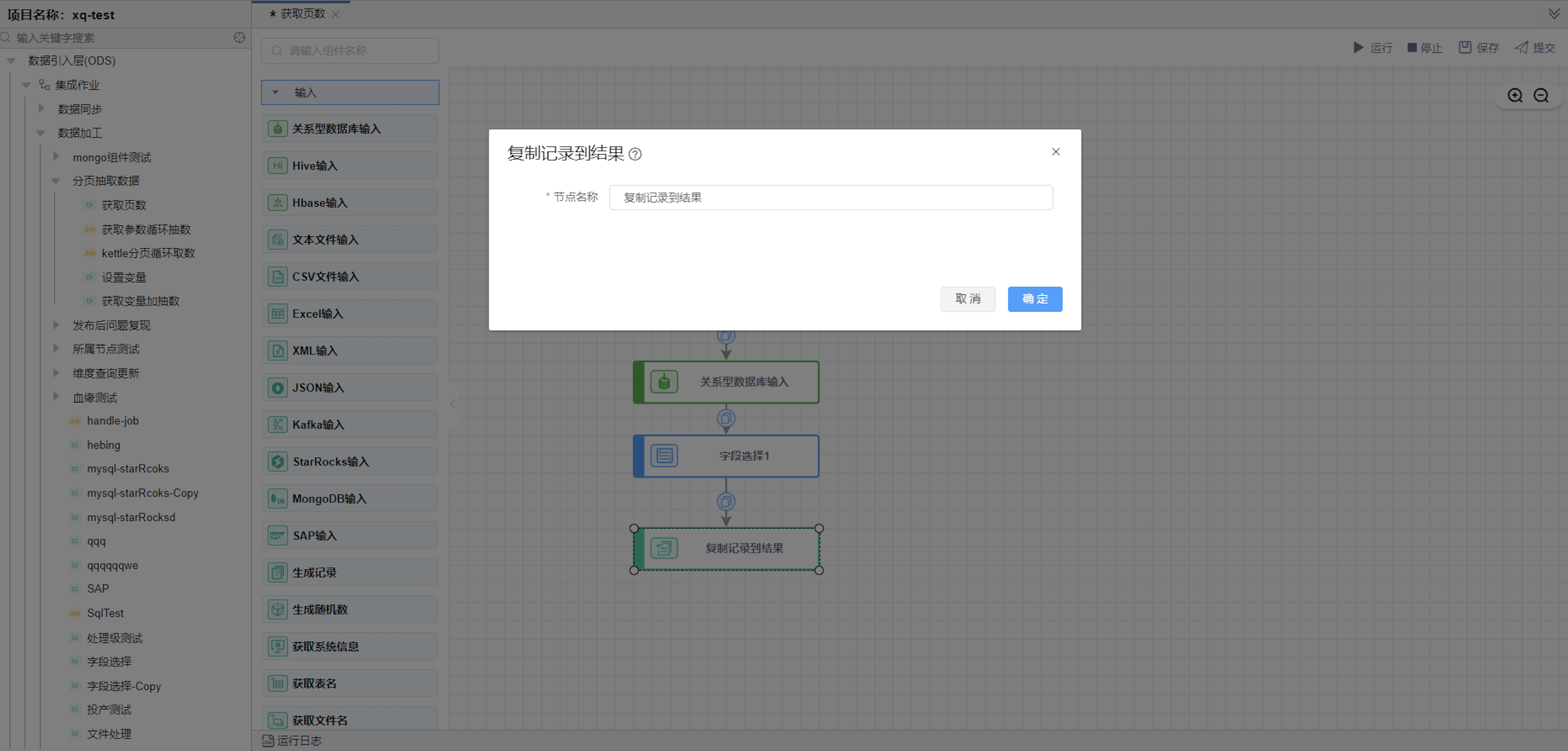Click the 保存 save icon in toolbar
Screen dimensions: 1568x751
click(x=1465, y=48)
